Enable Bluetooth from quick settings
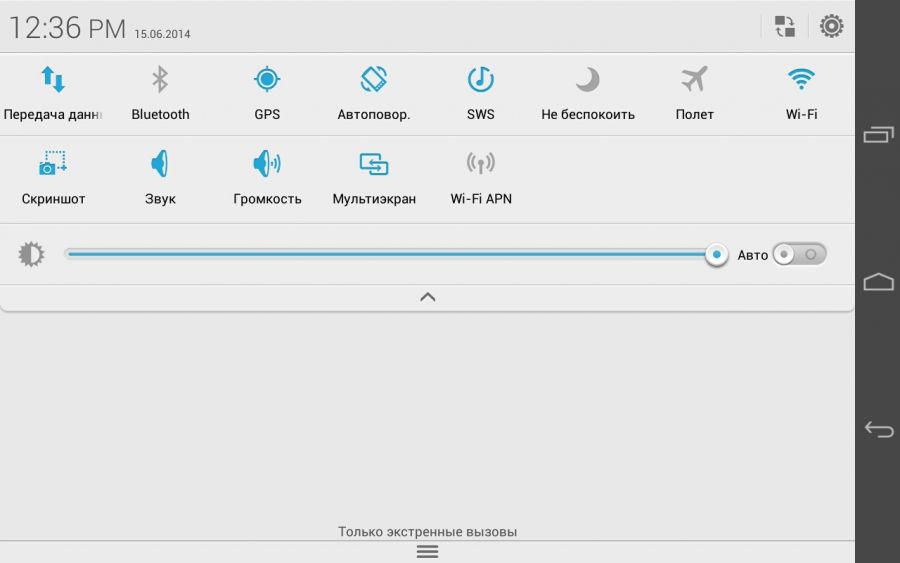Screen dimensions: 900x563 (160, 81)
